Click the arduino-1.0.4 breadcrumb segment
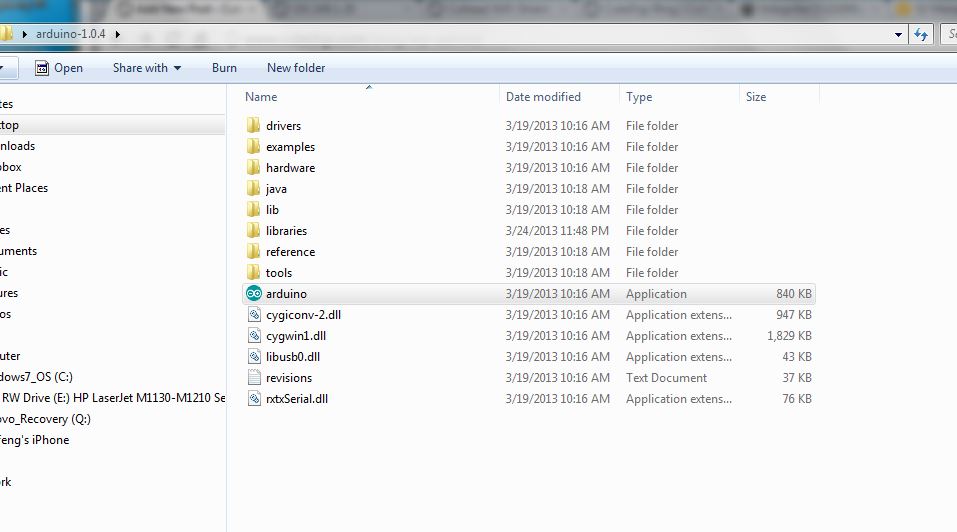Screen dimensions: 957x532 coord(70,34)
